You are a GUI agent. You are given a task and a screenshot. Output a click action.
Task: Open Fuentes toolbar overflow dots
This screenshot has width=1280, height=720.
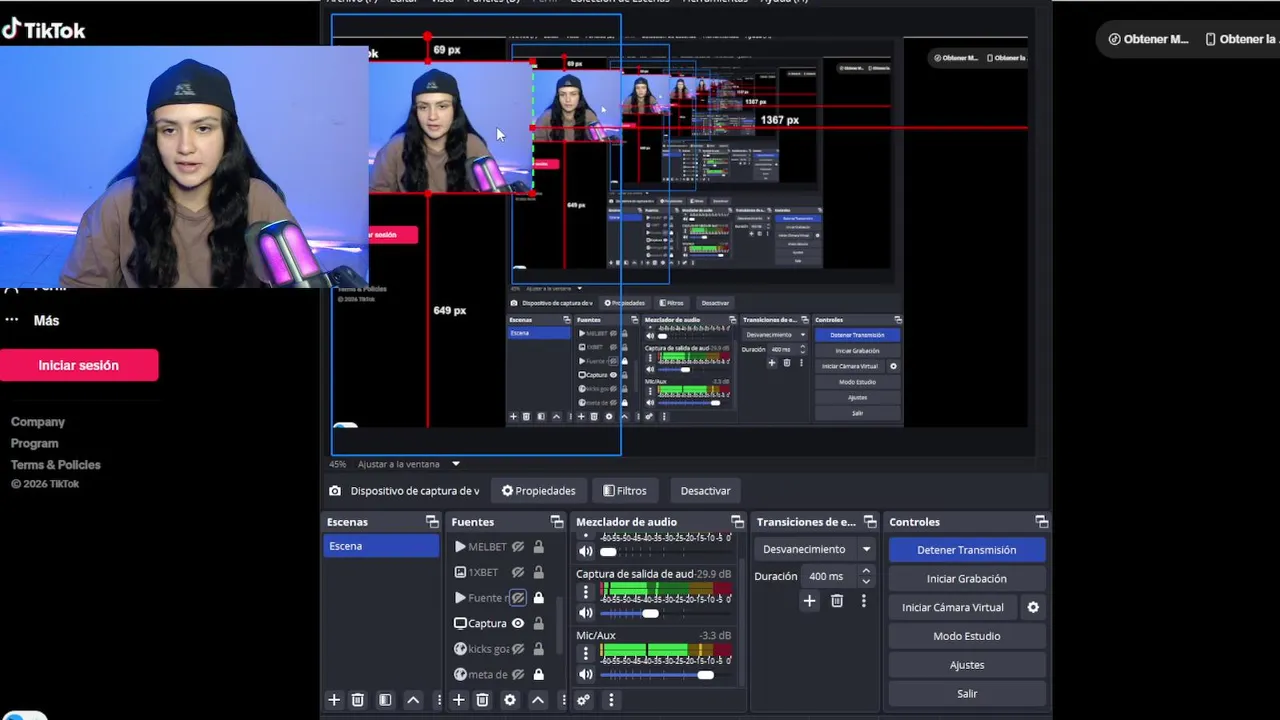[x=564, y=700]
